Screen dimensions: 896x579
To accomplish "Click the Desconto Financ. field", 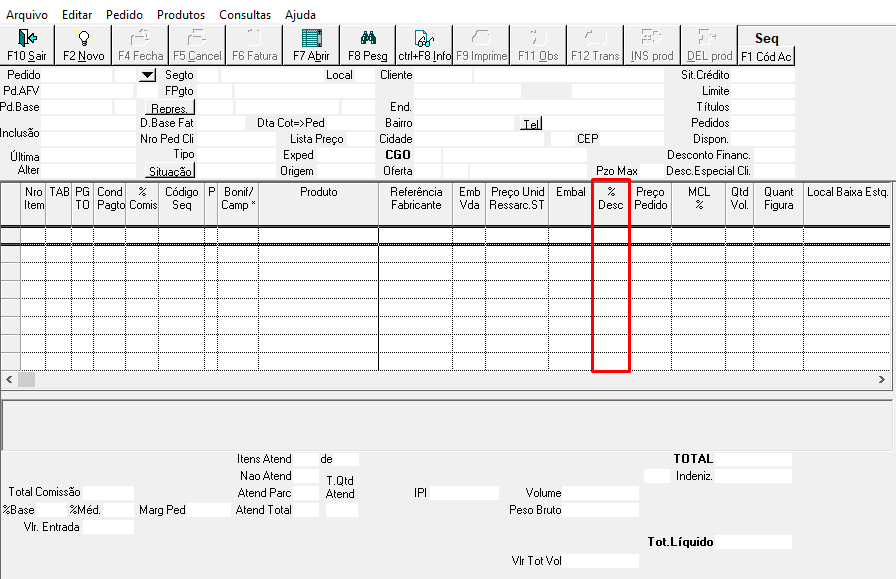I will (x=773, y=155).
